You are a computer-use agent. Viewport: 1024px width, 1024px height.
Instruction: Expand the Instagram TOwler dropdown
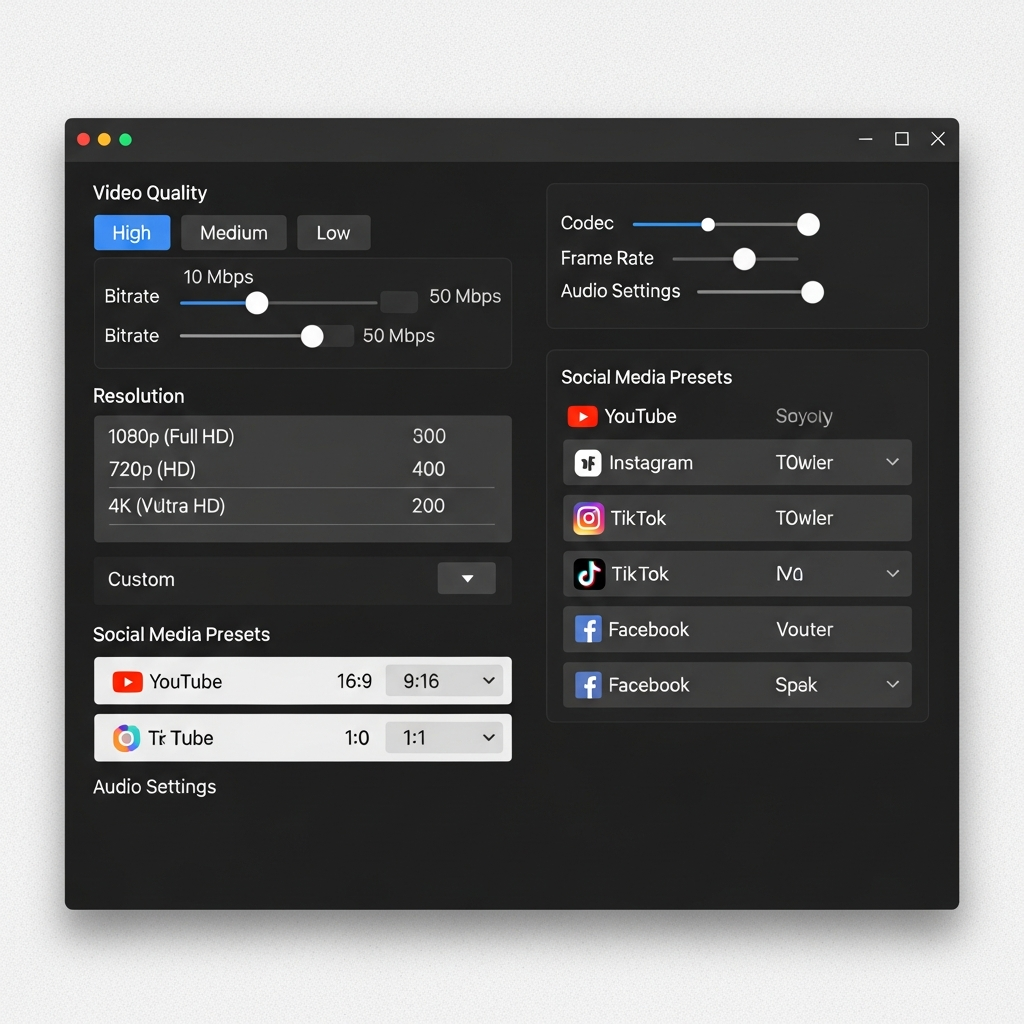click(x=893, y=462)
